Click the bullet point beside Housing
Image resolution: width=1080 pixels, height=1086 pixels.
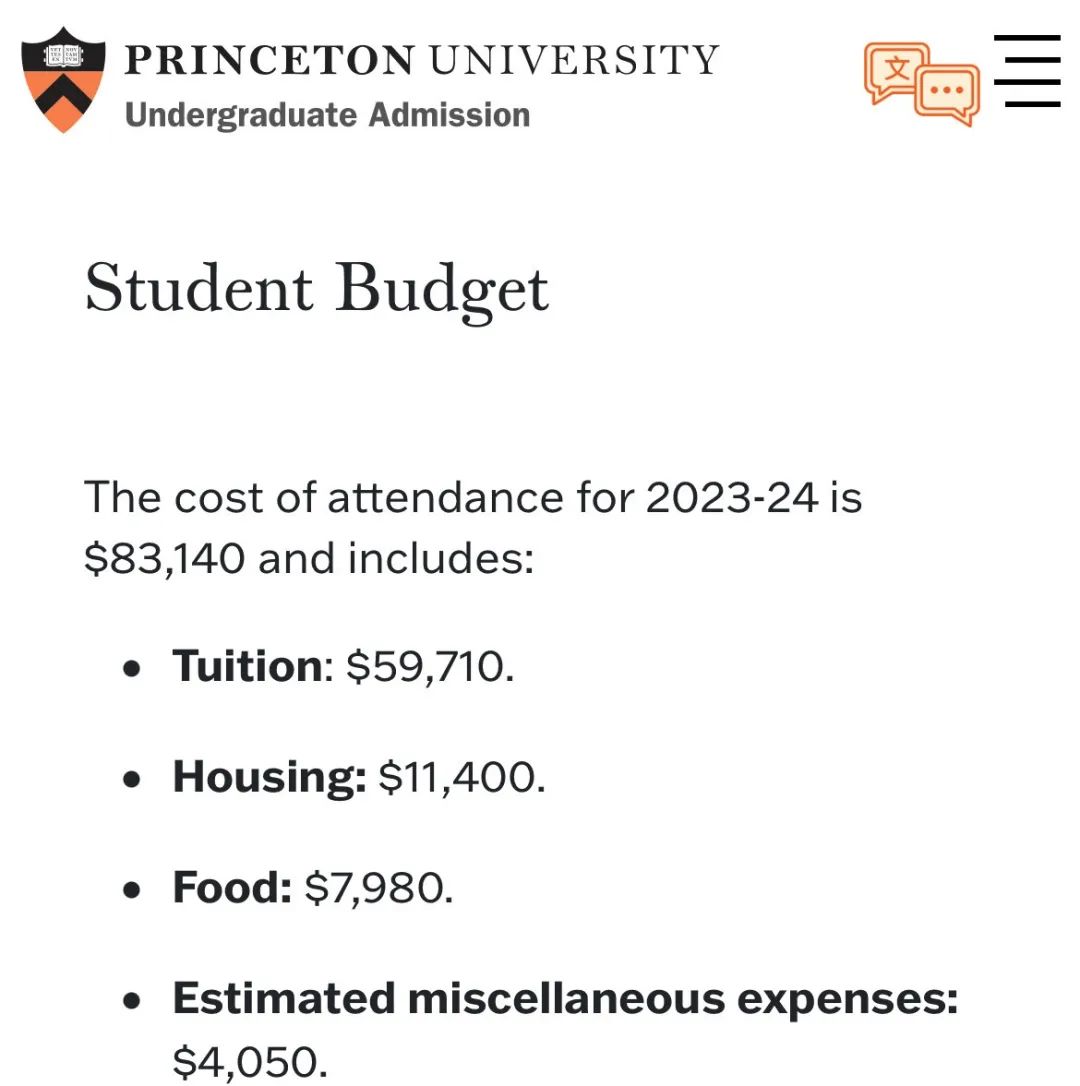[x=132, y=779]
